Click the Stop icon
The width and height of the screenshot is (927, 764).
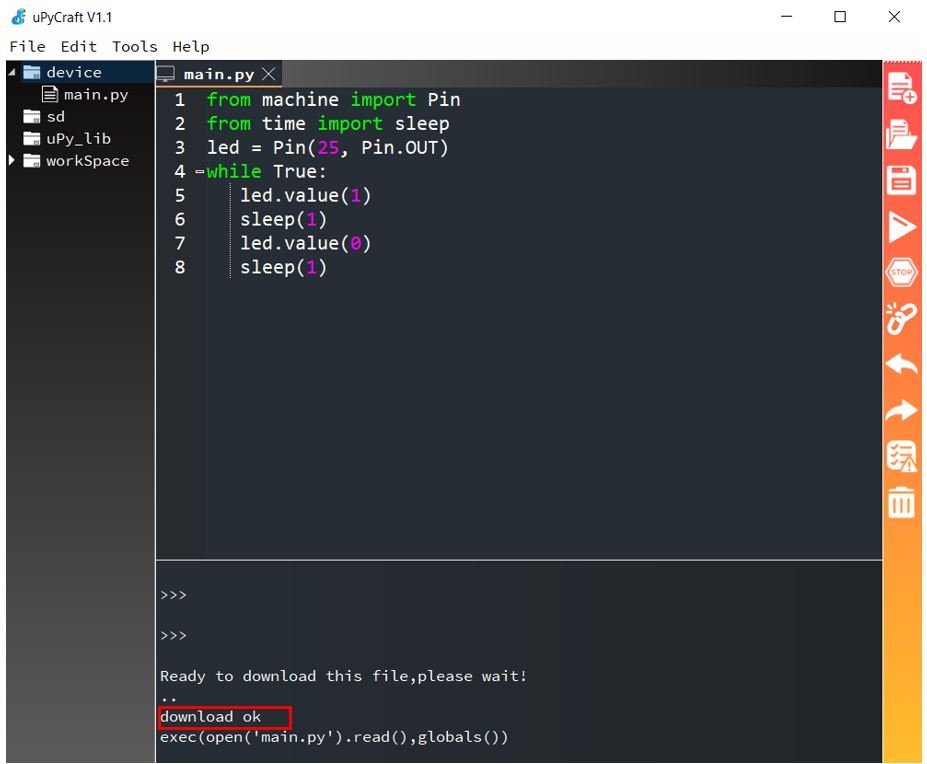click(x=901, y=272)
